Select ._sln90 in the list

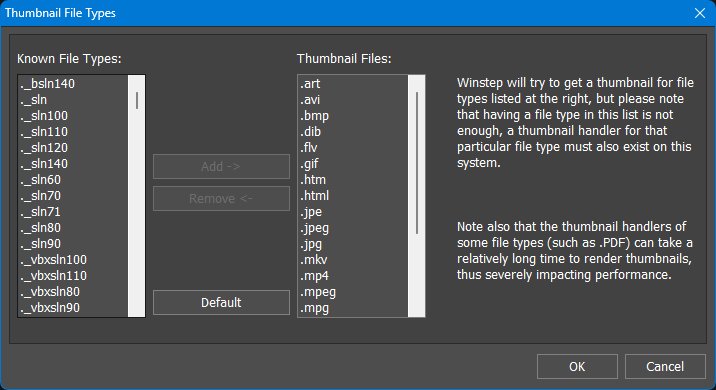click(x=73, y=243)
